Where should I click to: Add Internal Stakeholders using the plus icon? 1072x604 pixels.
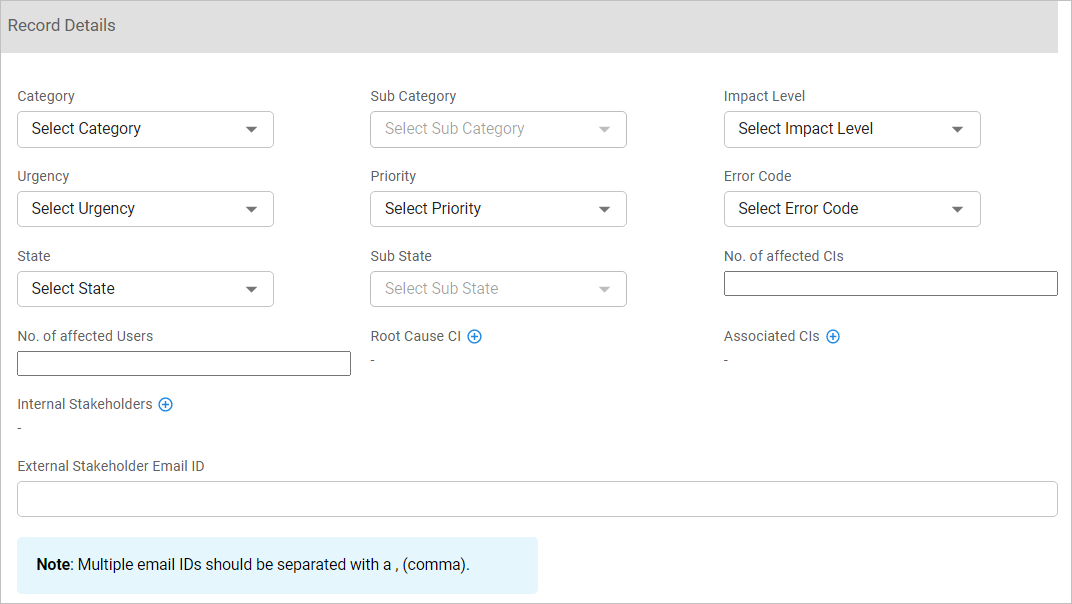pos(166,405)
